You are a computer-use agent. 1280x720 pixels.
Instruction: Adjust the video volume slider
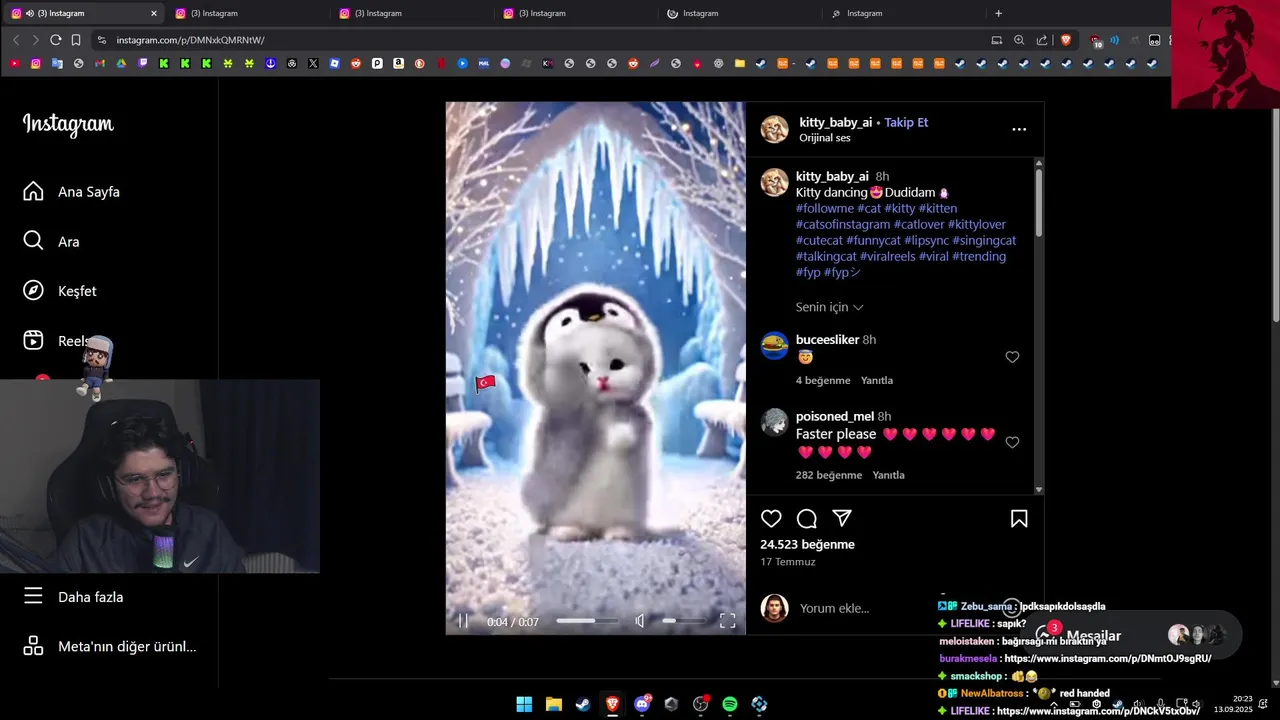683,621
